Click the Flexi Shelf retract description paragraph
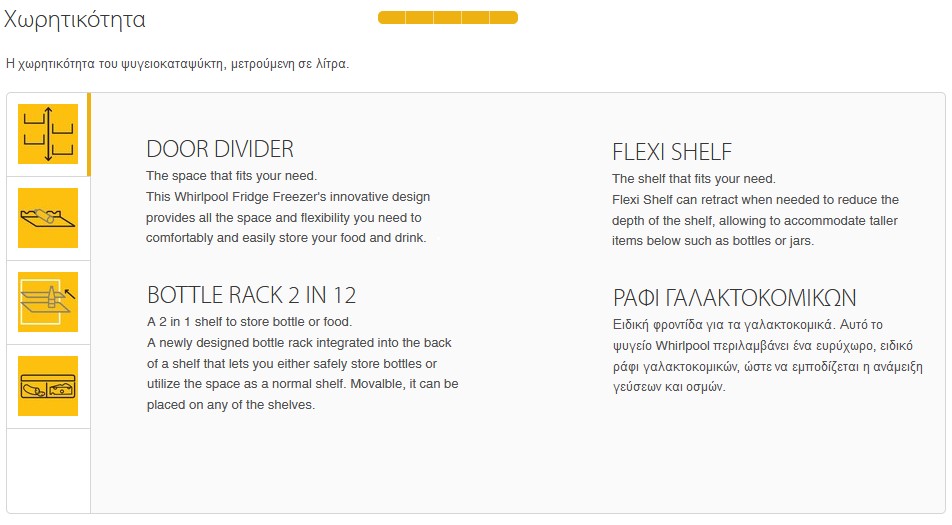 (755, 220)
